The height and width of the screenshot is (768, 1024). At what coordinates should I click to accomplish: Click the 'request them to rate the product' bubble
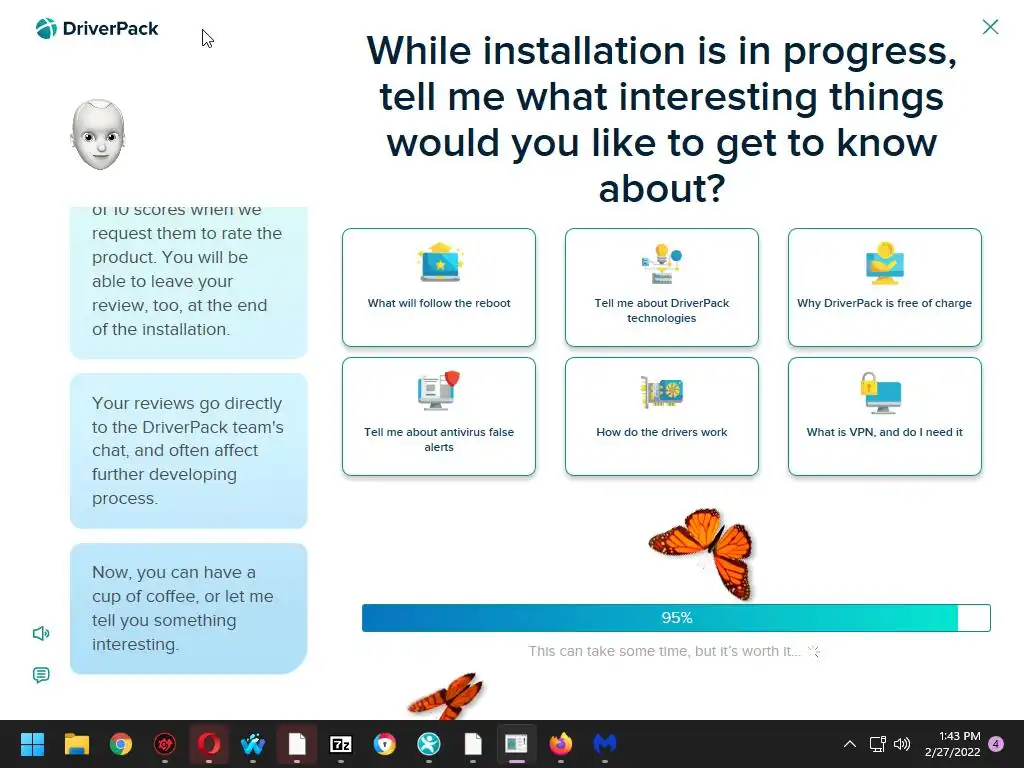click(189, 282)
